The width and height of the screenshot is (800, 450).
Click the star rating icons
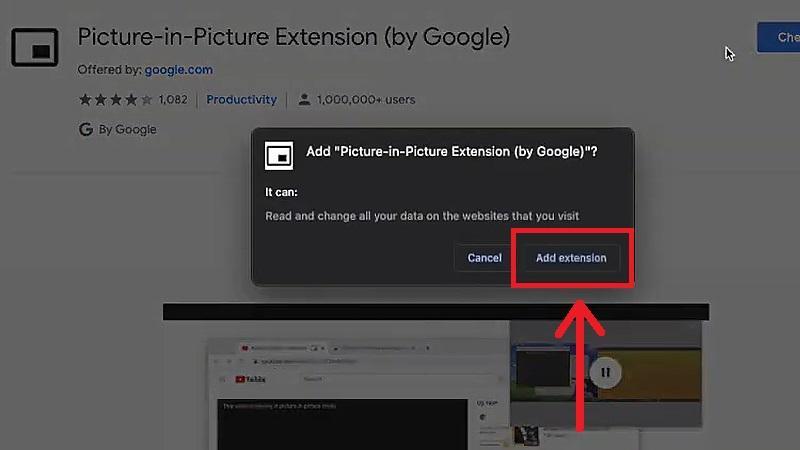click(x=115, y=100)
